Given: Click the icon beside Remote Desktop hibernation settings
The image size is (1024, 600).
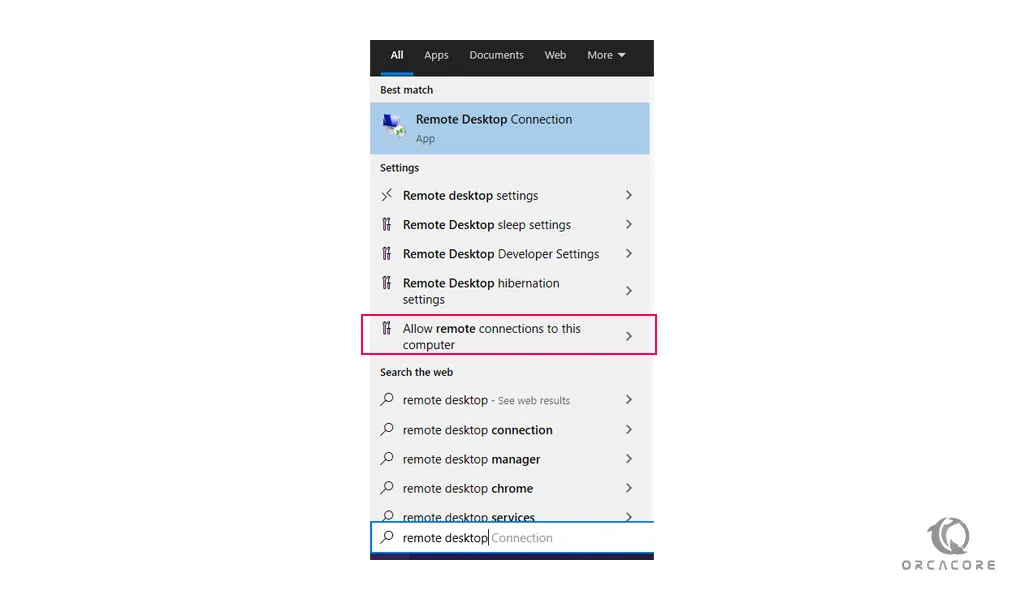Looking at the screenshot, I should [387, 283].
